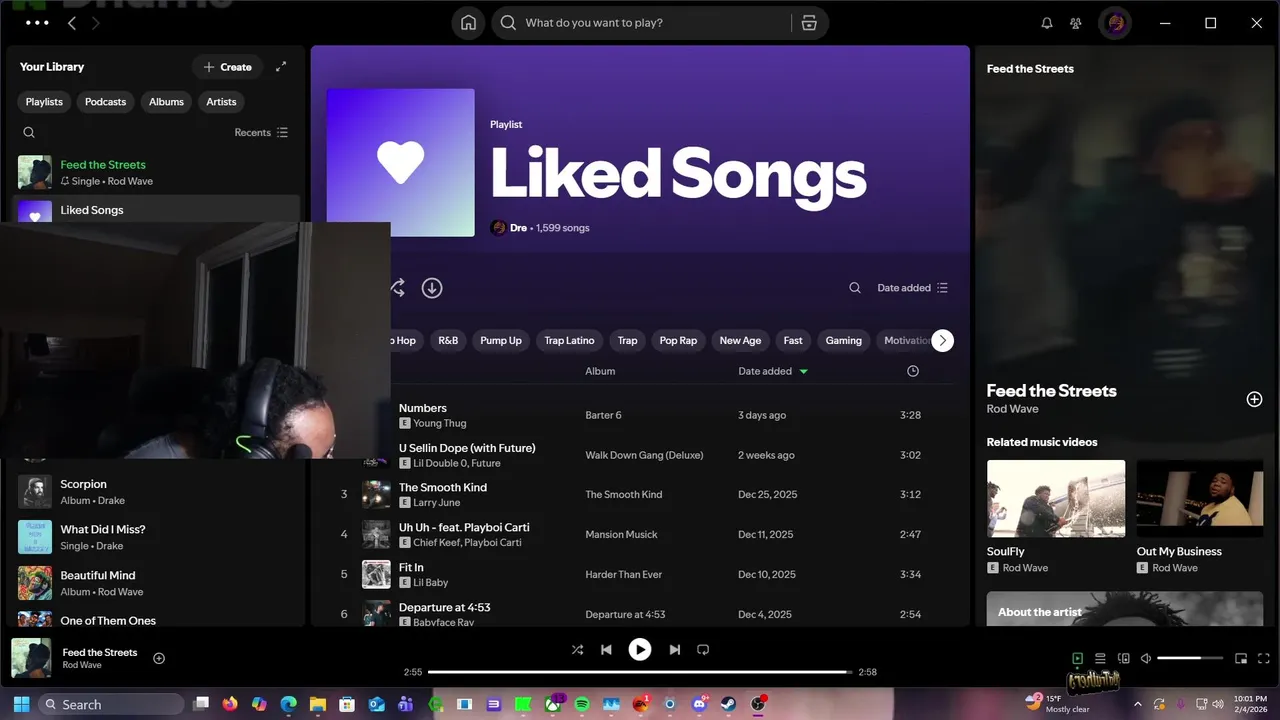Open the Out My Business video thumbnail
Image resolution: width=1280 pixels, height=720 pixels.
click(x=1200, y=498)
